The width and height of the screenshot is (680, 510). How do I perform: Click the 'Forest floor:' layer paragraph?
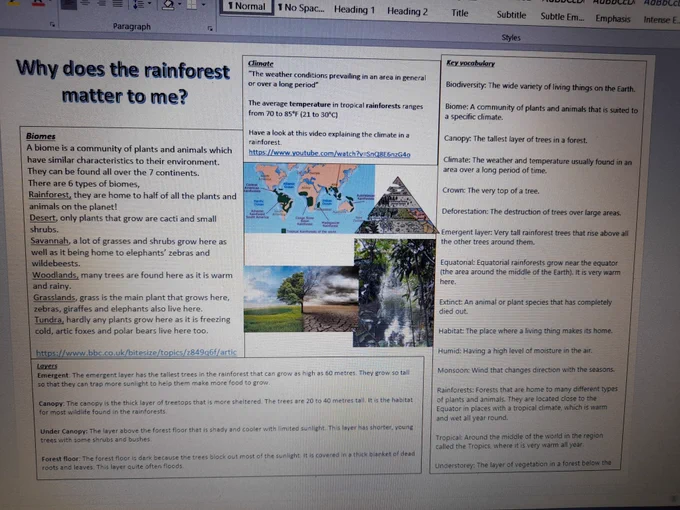[228, 460]
